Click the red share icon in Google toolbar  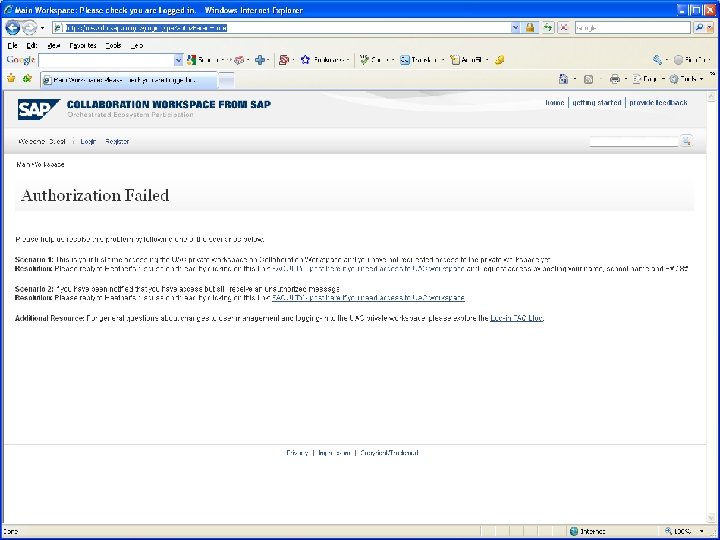tap(284, 60)
